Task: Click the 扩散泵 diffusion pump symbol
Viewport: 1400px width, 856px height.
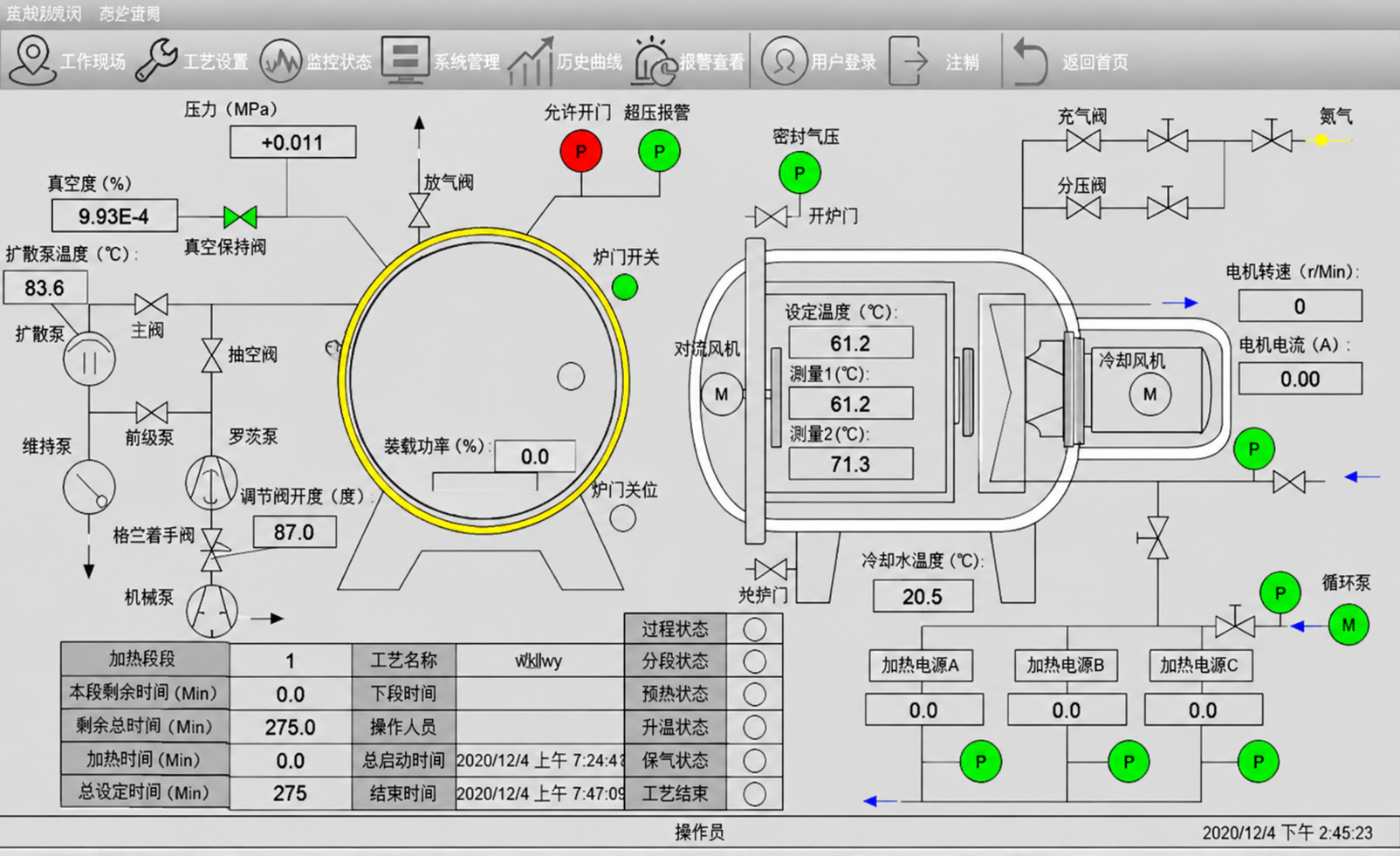Action: (x=89, y=359)
